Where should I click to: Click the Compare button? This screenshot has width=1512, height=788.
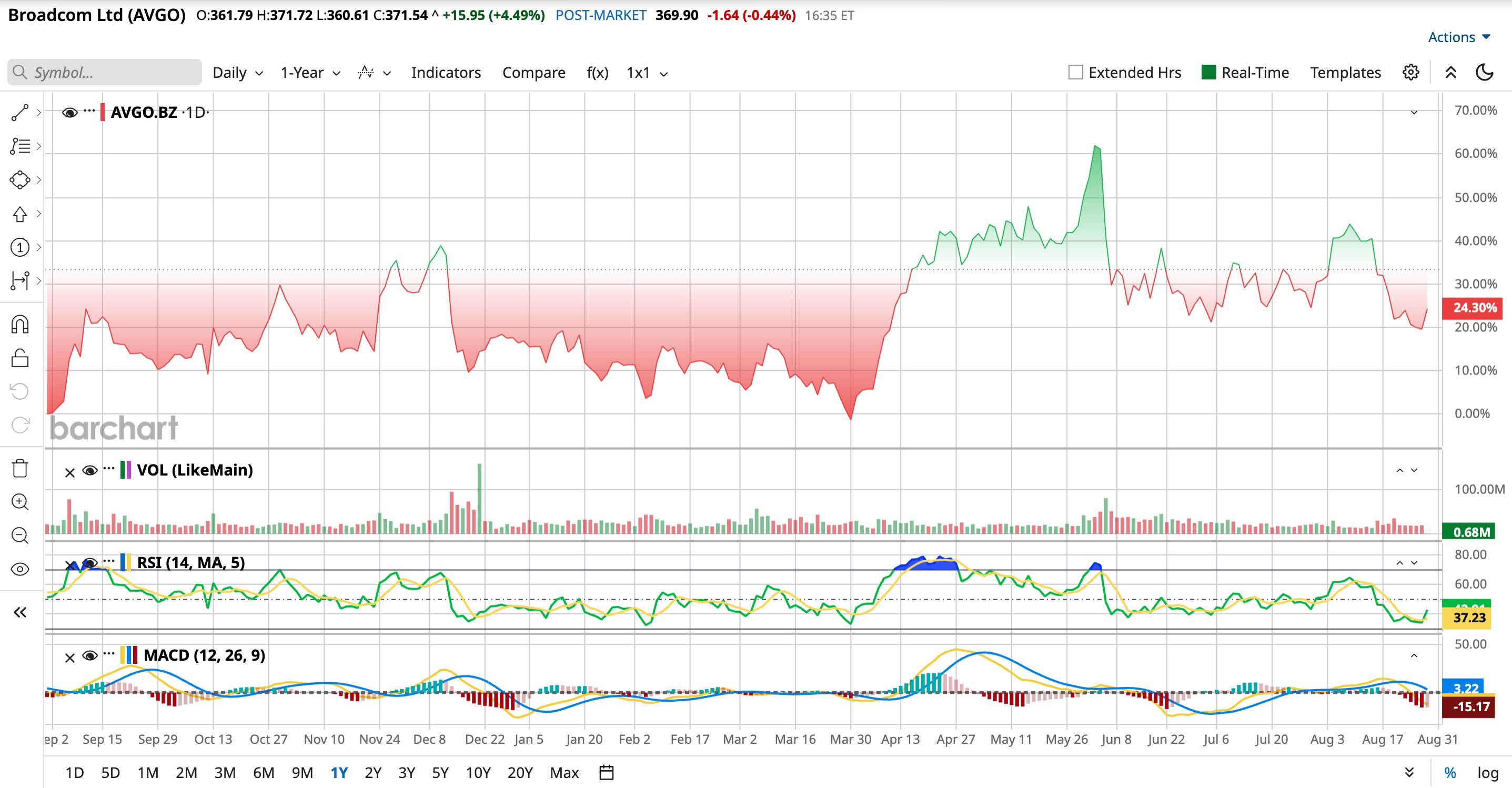point(533,73)
